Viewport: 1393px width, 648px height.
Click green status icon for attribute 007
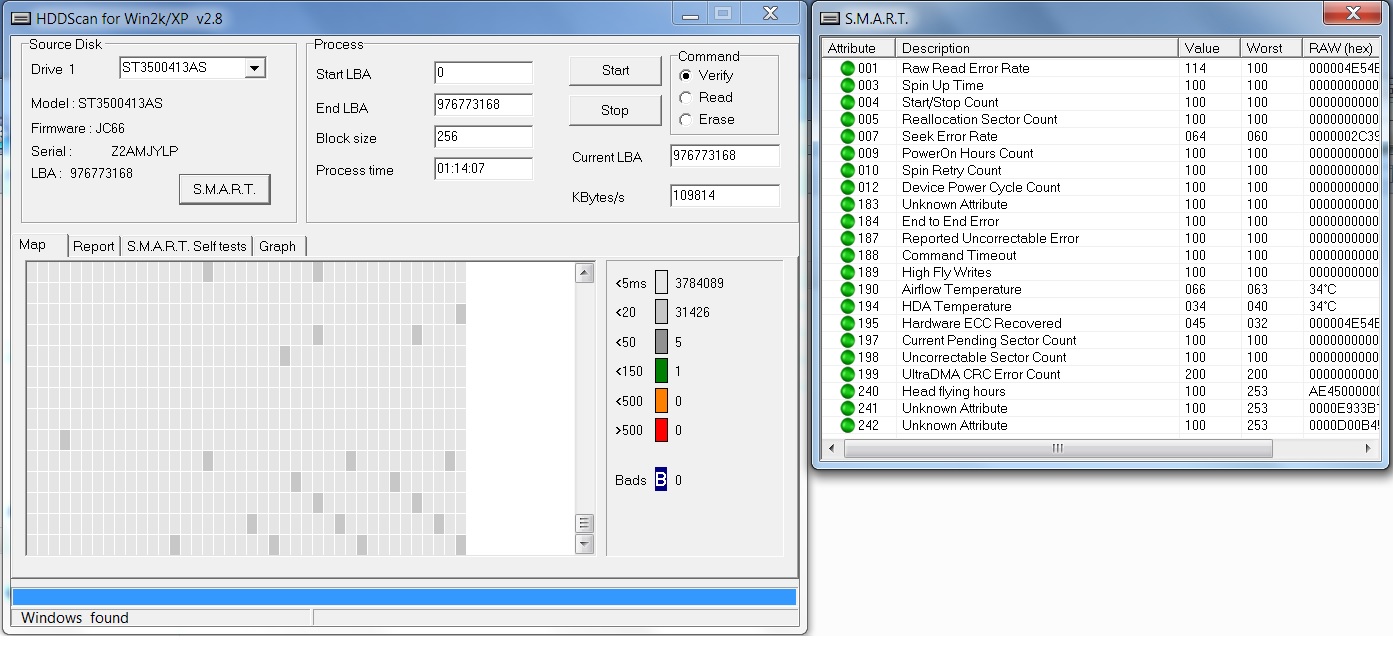[848, 136]
